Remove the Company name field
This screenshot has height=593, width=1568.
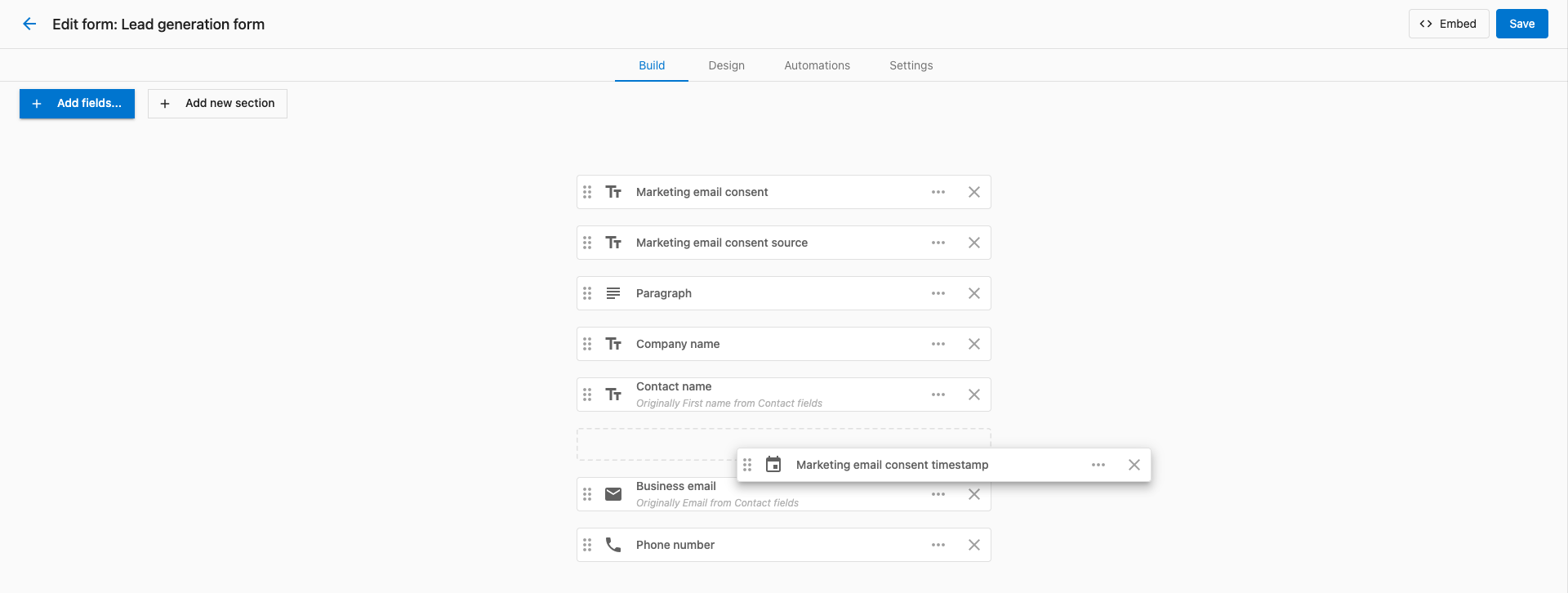[x=974, y=344]
